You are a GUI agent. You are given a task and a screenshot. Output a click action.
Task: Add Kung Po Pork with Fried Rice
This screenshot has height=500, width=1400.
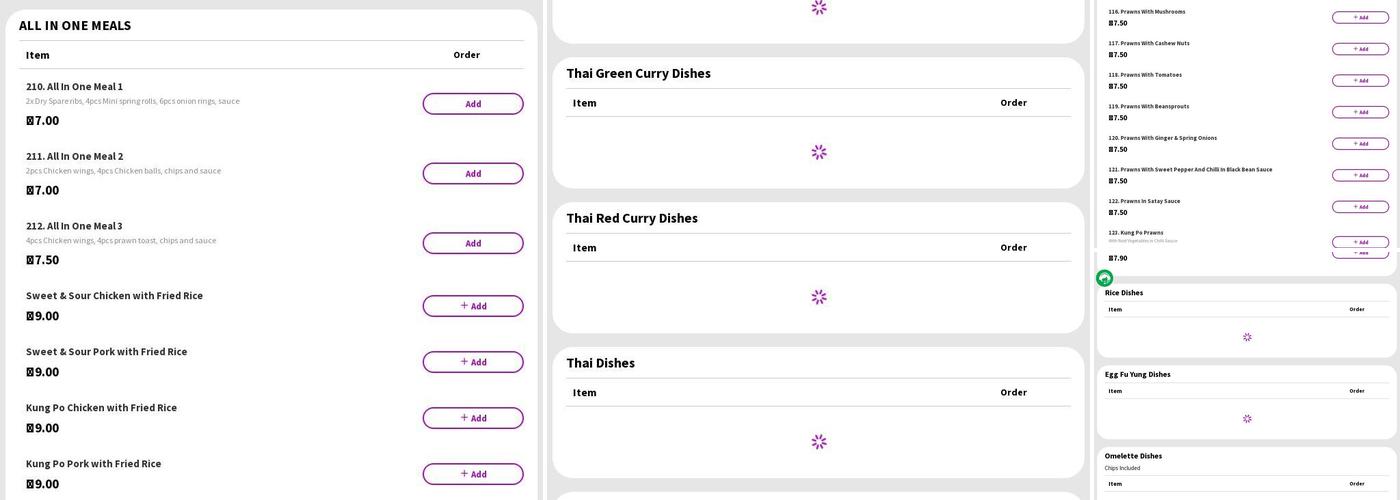(472, 474)
